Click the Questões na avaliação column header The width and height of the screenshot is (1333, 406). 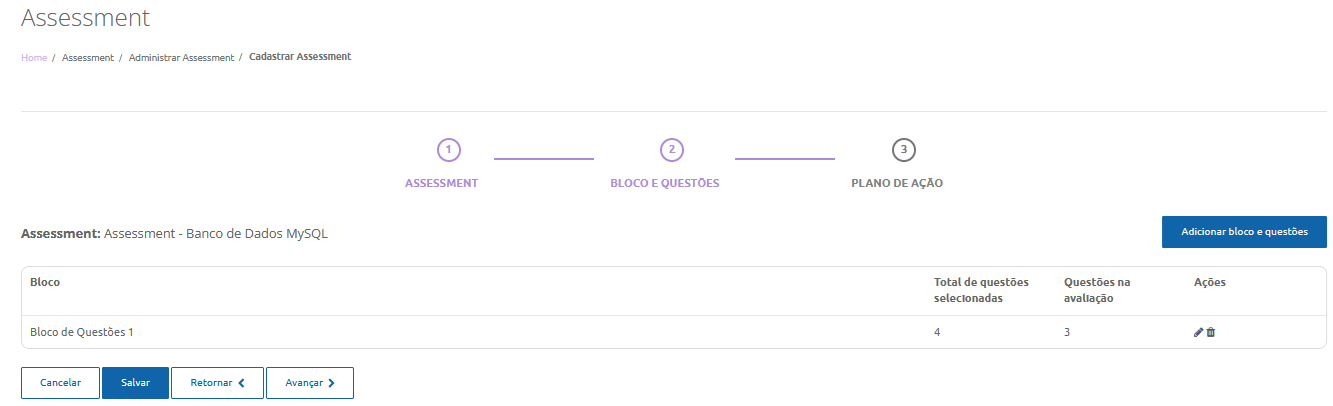click(x=1097, y=290)
